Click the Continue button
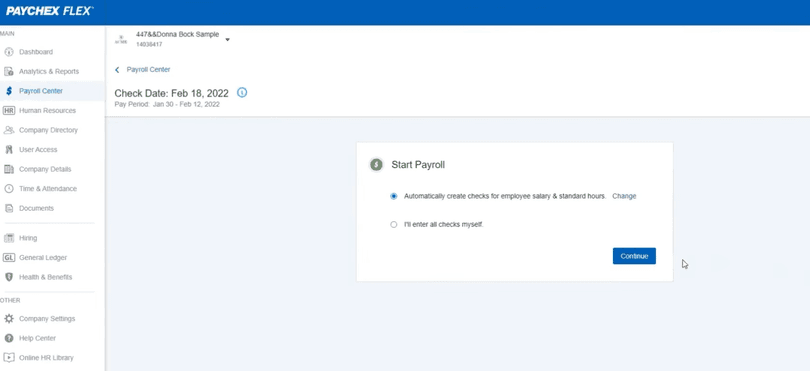The width and height of the screenshot is (810, 371). 634,256
